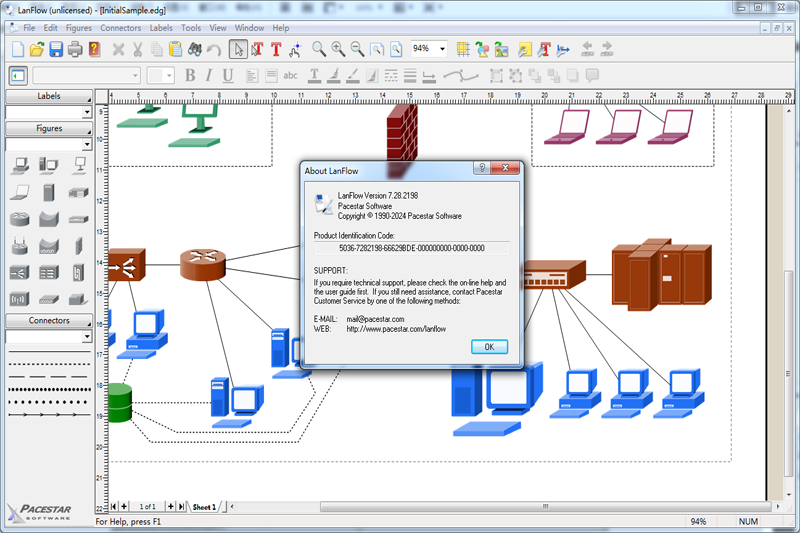The width and height of the screenshot is (800, 533).
Task: Open the Labels style dropdown
Action: (x=87, y=112)
